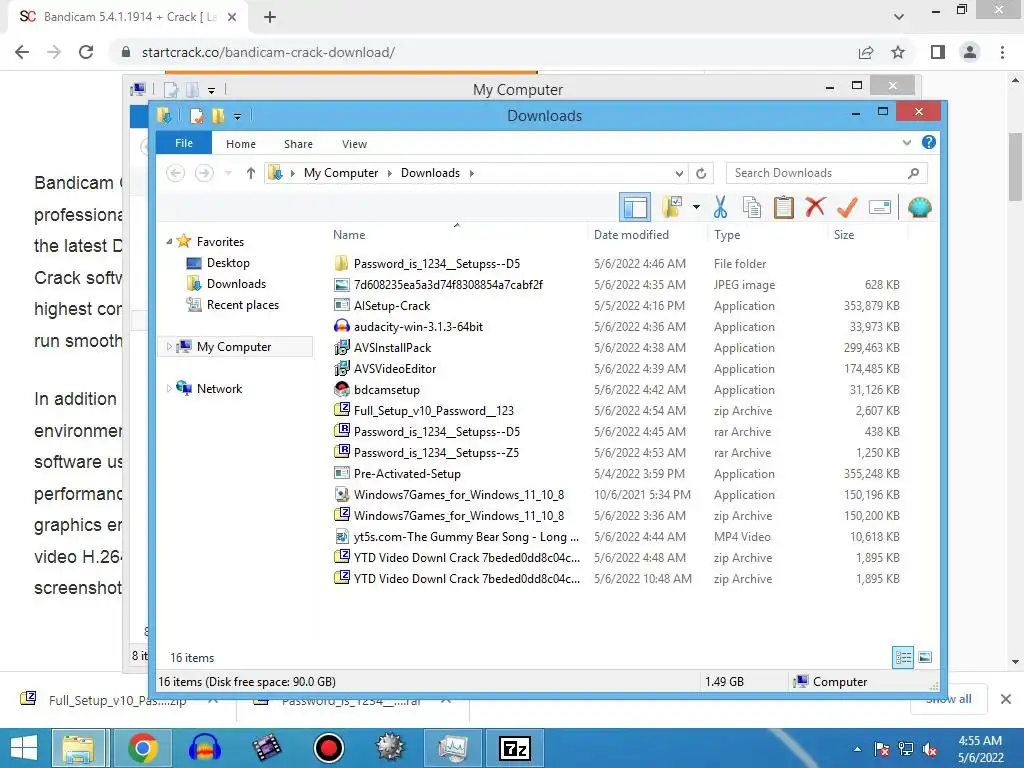Viewport: 1024px width, 768px height.
Task: Open the address bar history dropdown
Action: tap(679, 173)
